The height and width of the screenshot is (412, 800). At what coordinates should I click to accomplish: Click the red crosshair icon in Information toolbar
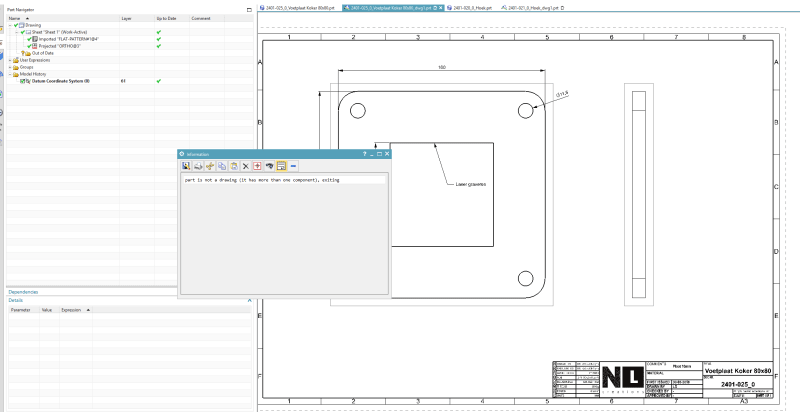click(x=257, y=166)
